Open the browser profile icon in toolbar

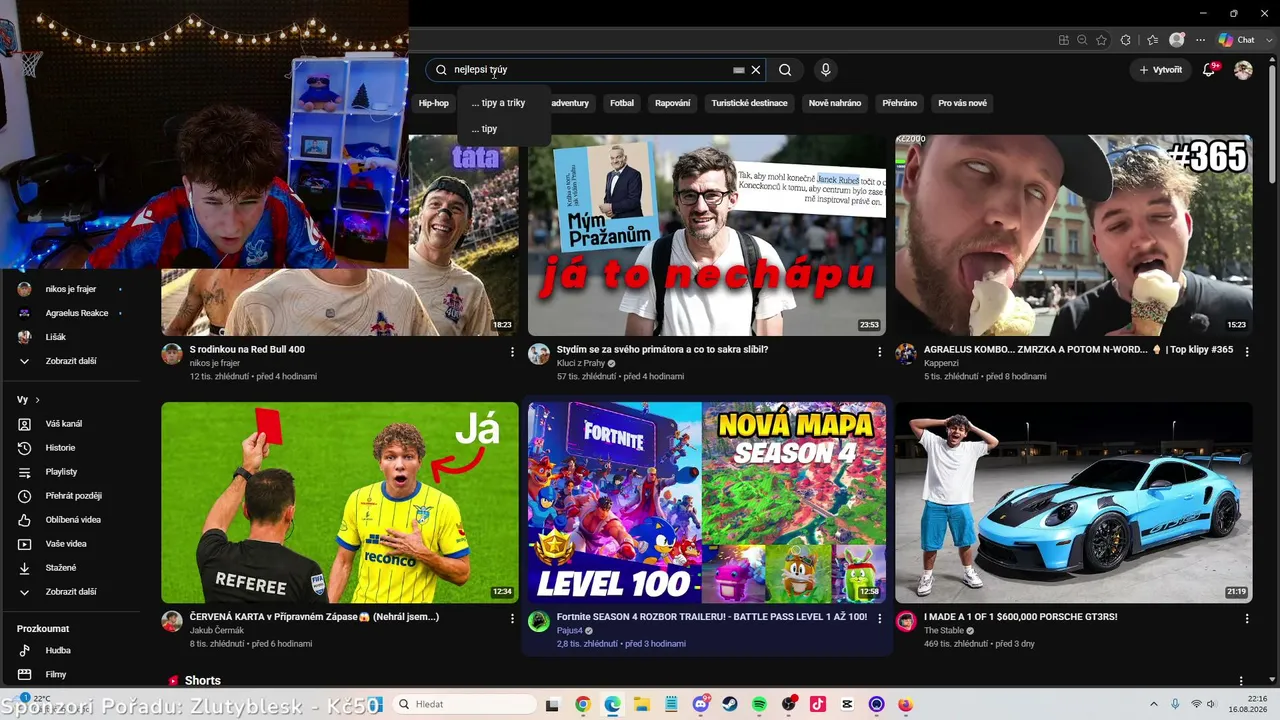[x=1177, y=40]
